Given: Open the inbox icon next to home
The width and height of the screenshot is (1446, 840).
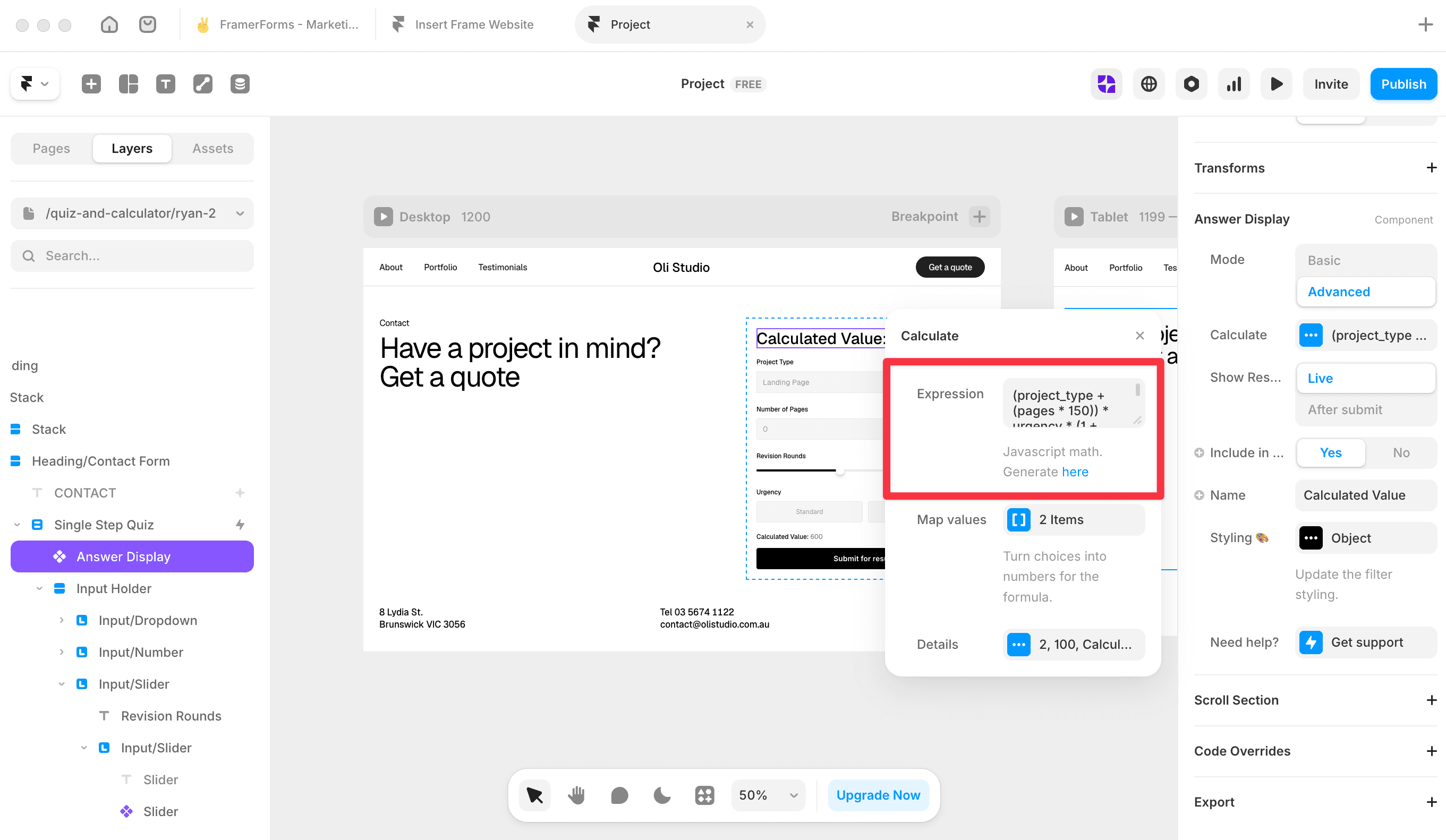Looking at the screenshot, I should coord(148,24).
